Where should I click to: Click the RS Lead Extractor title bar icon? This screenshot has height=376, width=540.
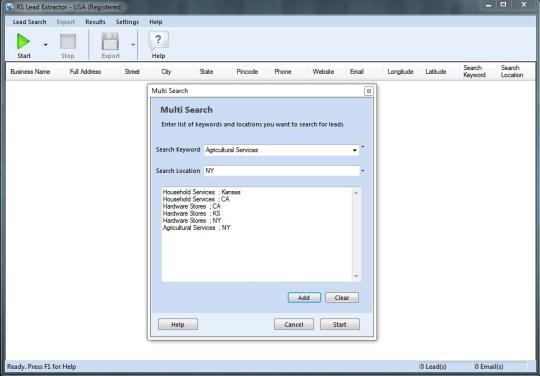point(9,7)
